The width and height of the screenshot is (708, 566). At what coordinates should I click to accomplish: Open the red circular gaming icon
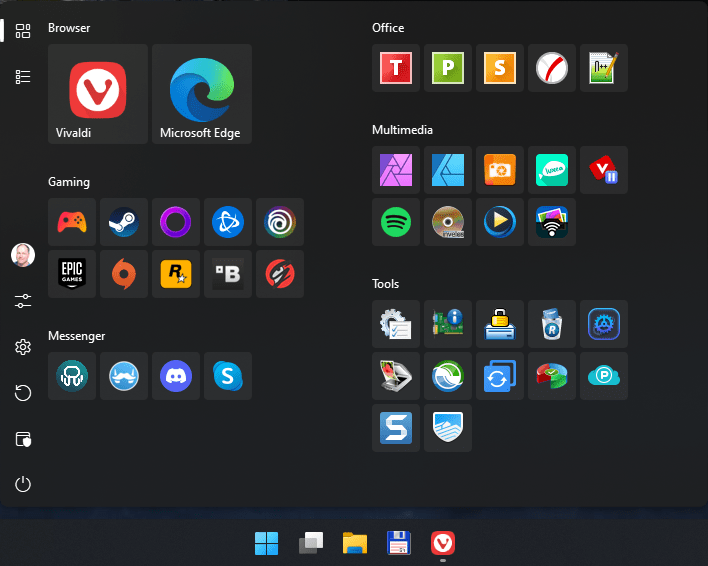pos(279,274)
